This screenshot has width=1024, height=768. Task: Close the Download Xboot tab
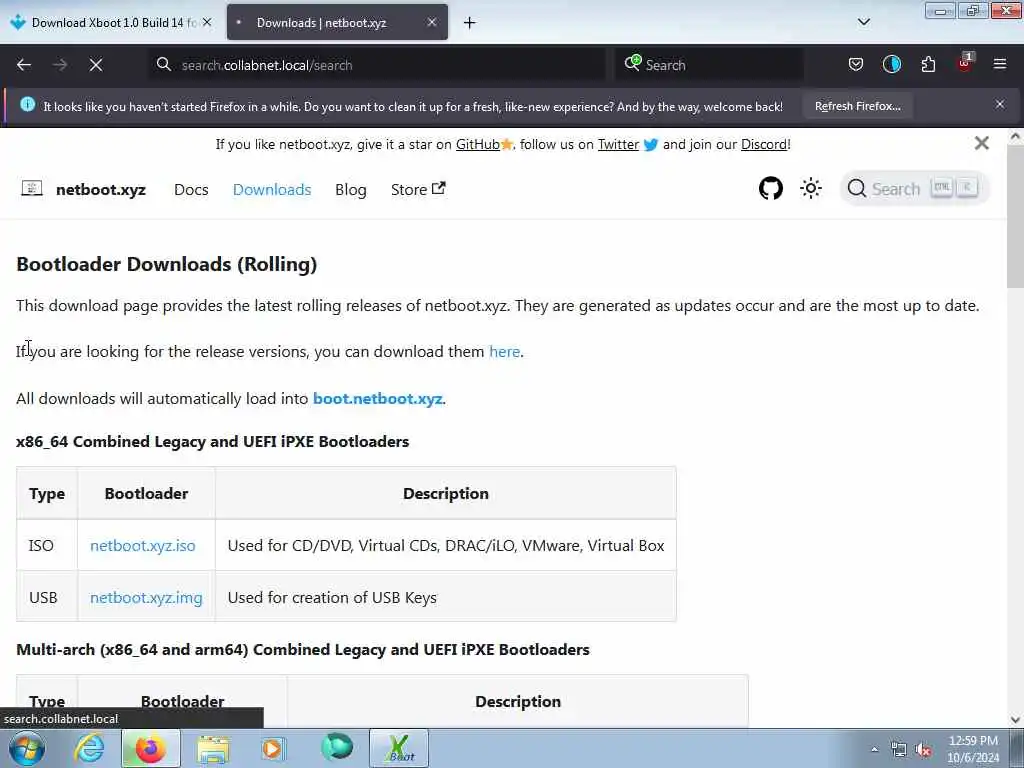207,22
